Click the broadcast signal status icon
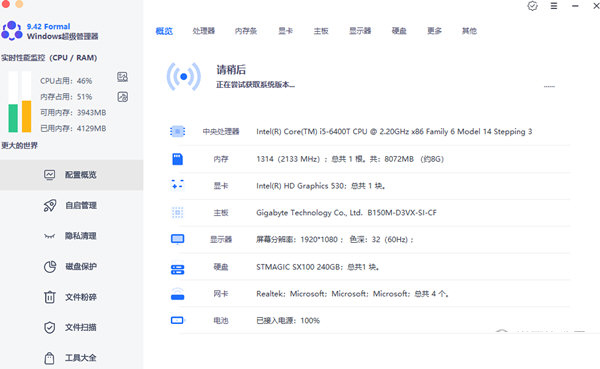The image size is (600, 369). point(184,77)
